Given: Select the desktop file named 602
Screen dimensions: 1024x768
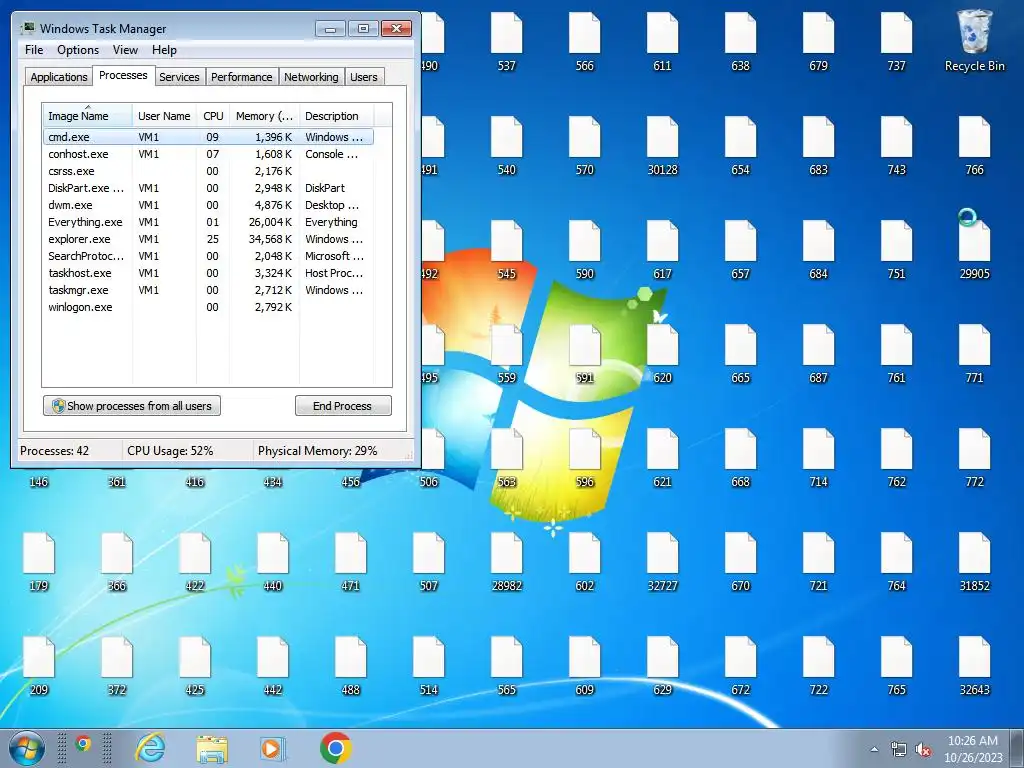Looking at the screenshot, I should click(584, 561).
